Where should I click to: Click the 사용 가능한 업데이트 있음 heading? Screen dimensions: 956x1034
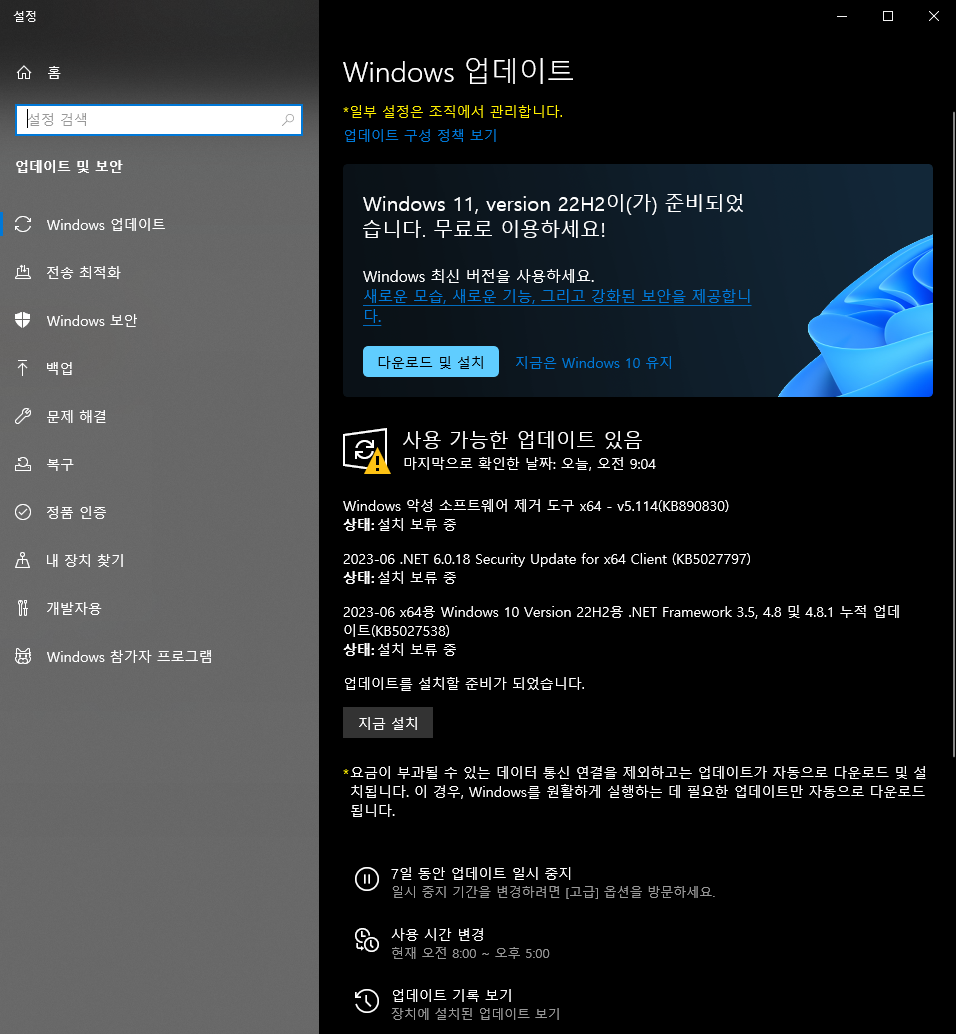coord(522,439)
